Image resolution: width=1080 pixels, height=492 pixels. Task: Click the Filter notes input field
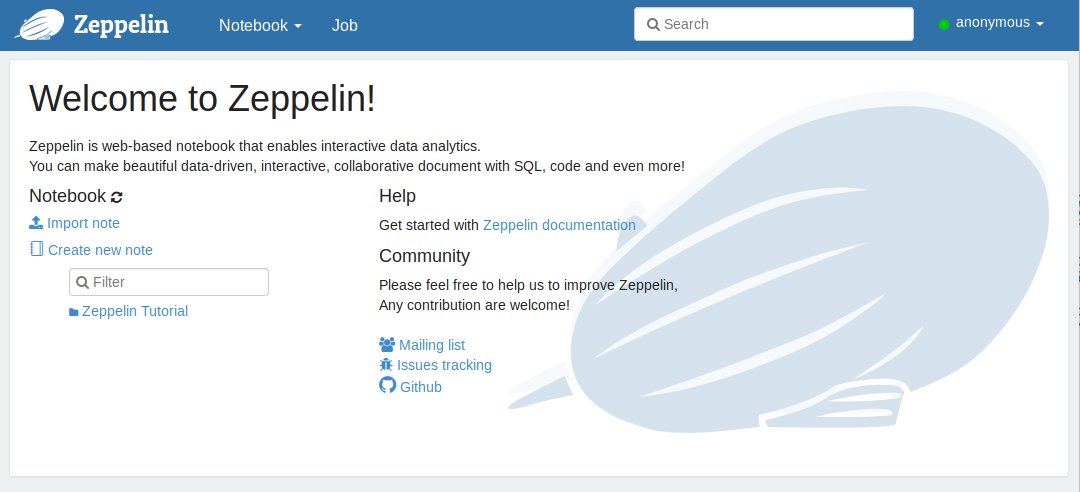(x=169, y=282)
